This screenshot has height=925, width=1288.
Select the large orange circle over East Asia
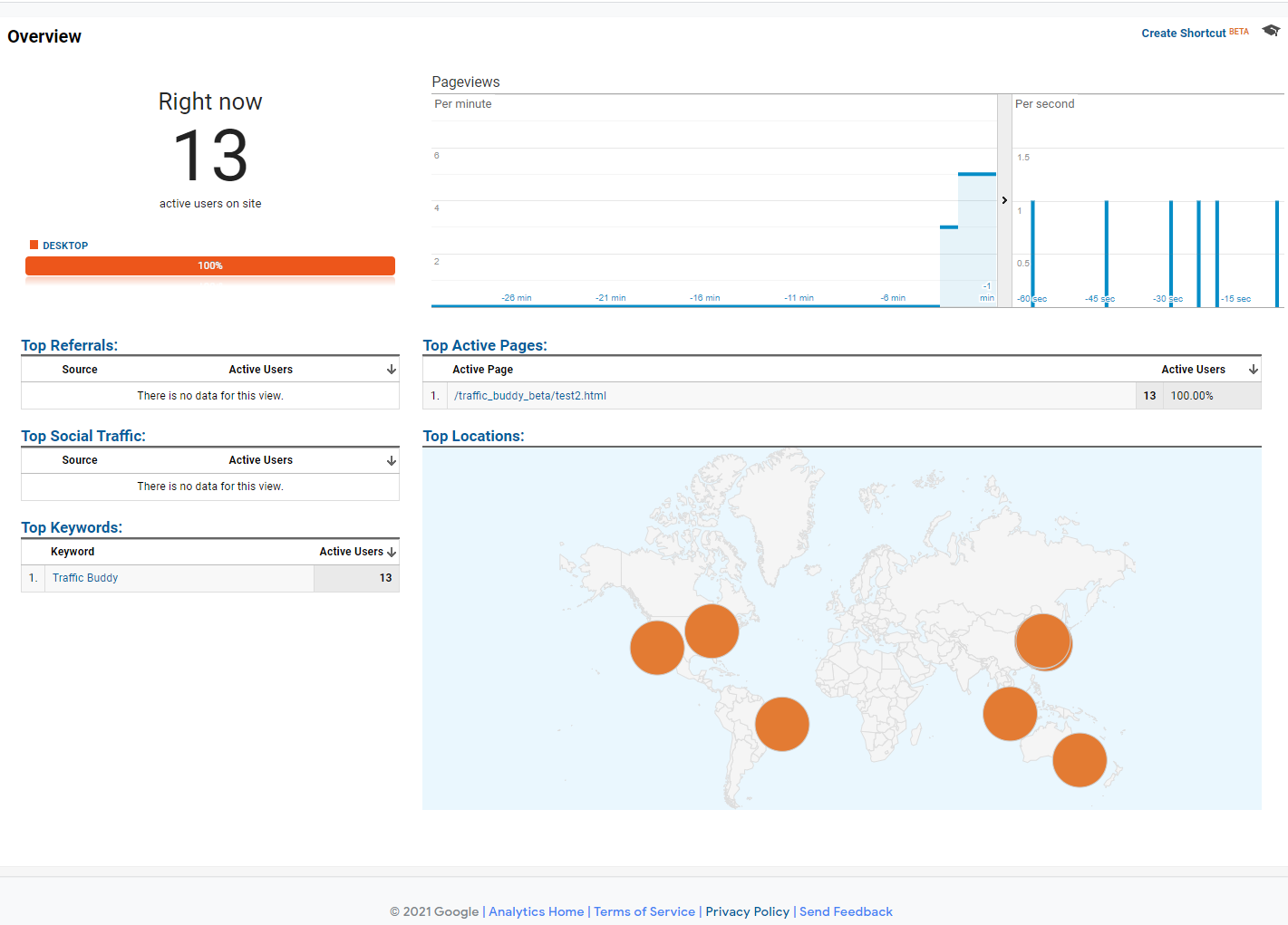[x=1043, y=641]
